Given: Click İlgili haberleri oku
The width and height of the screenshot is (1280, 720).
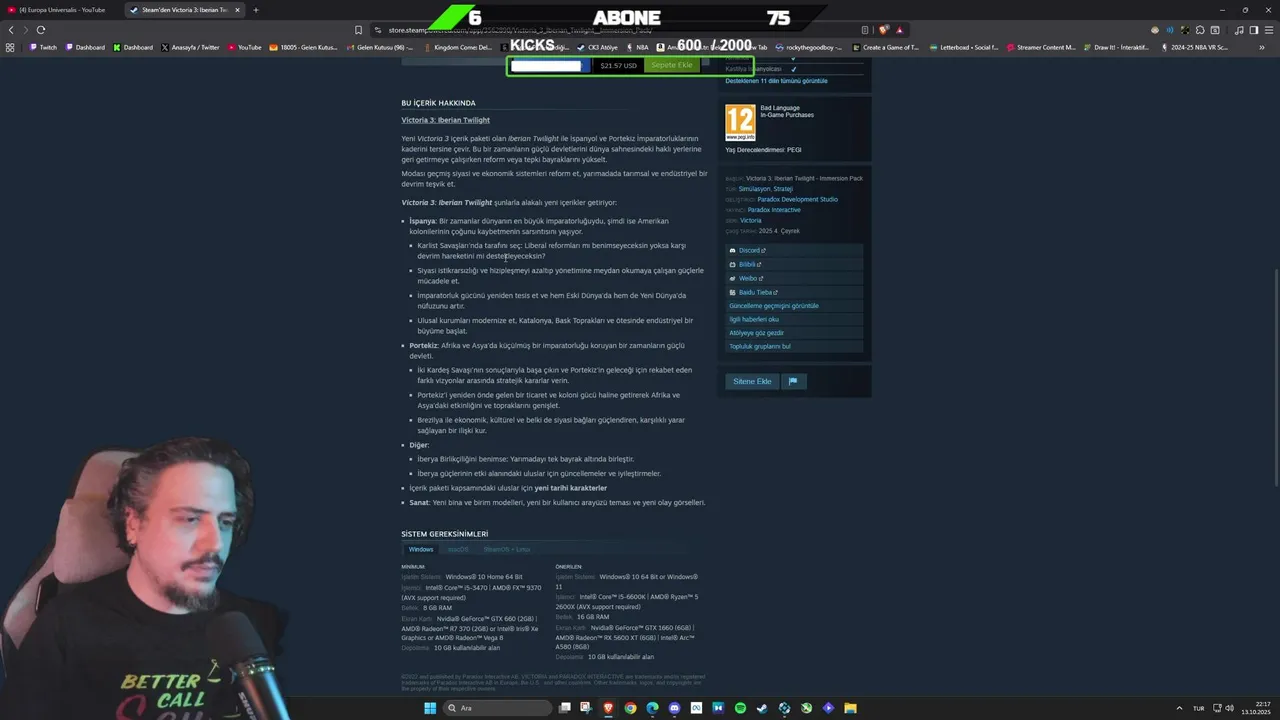Looking at the screenshot, I should coord(754,320).
